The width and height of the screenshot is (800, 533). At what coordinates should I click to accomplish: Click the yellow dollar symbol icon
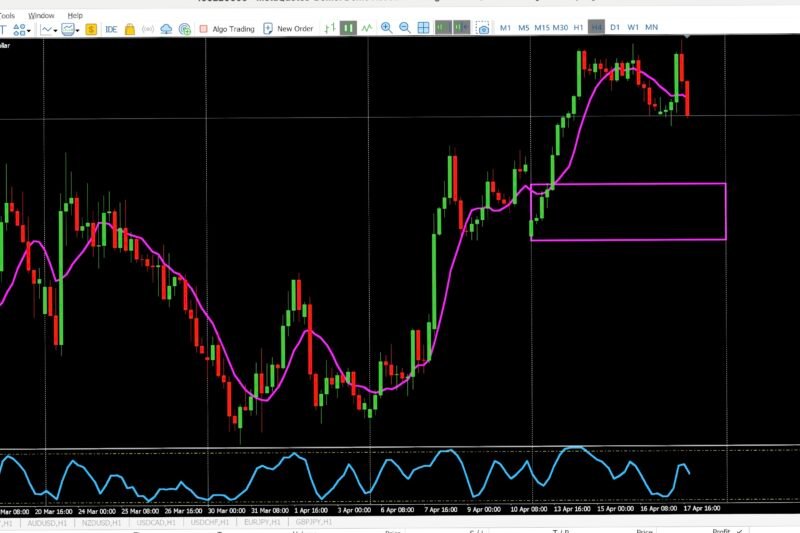(91, 29)
